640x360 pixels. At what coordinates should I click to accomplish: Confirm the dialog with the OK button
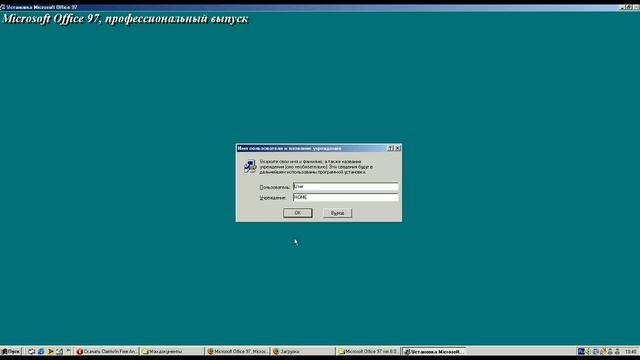pos(298,213)
